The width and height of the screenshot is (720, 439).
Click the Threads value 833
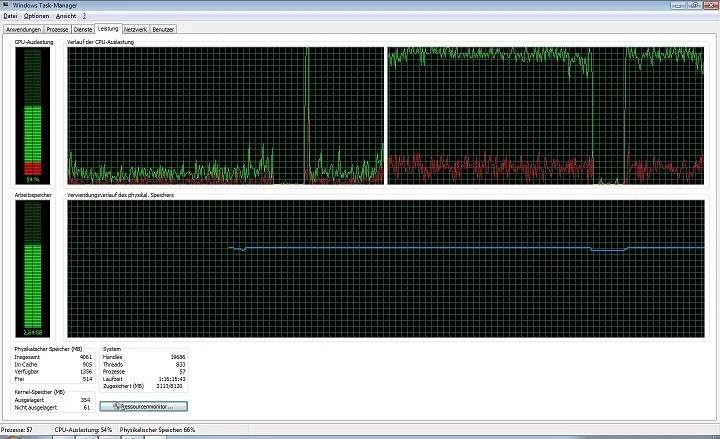click(x=180, y=364)
